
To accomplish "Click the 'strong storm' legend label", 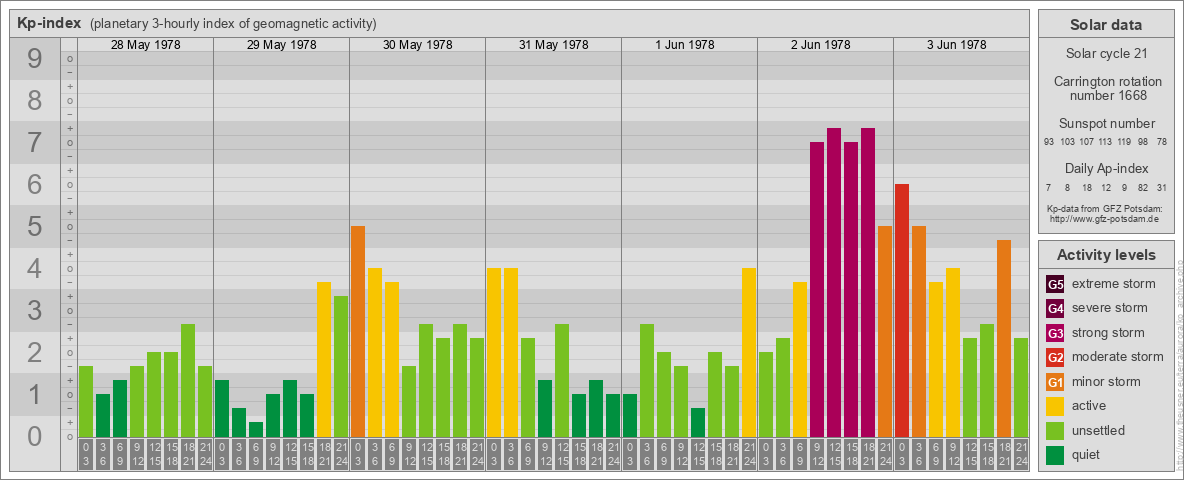I will (x=1108, y=333).
